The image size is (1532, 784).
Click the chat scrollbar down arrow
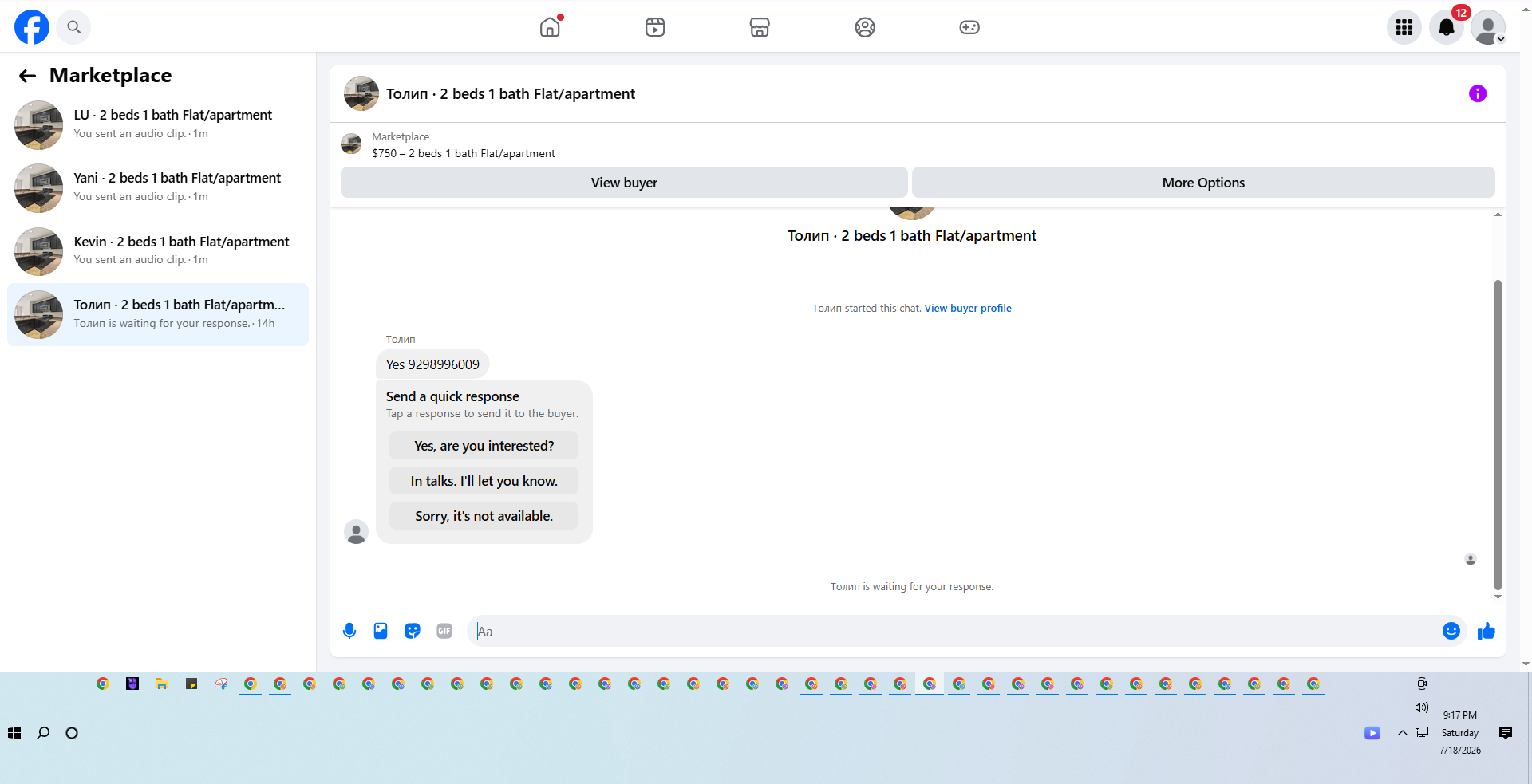[x=1498, y=597]
